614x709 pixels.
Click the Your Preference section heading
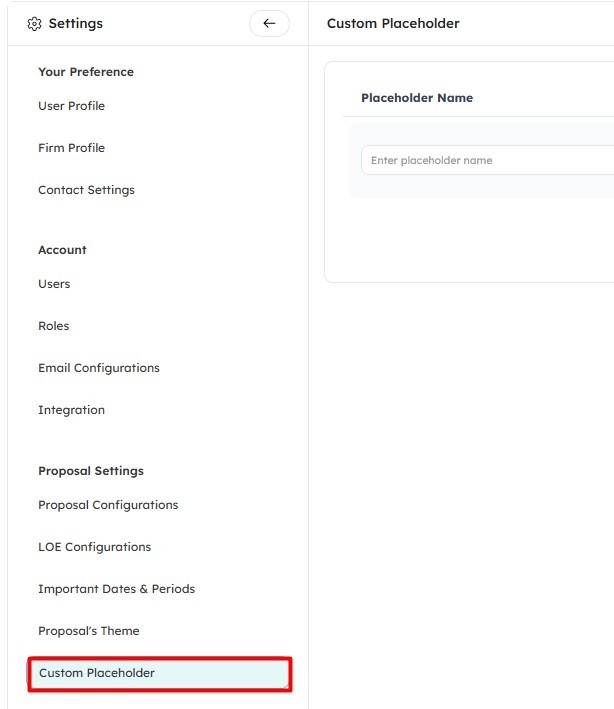(86, 72)
